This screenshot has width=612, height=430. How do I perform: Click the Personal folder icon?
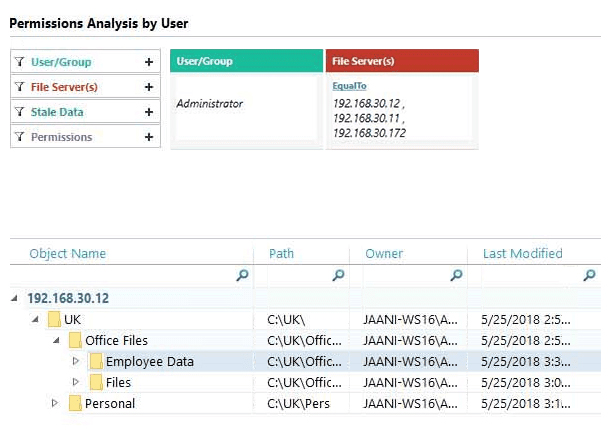click(x=75, y=403)
